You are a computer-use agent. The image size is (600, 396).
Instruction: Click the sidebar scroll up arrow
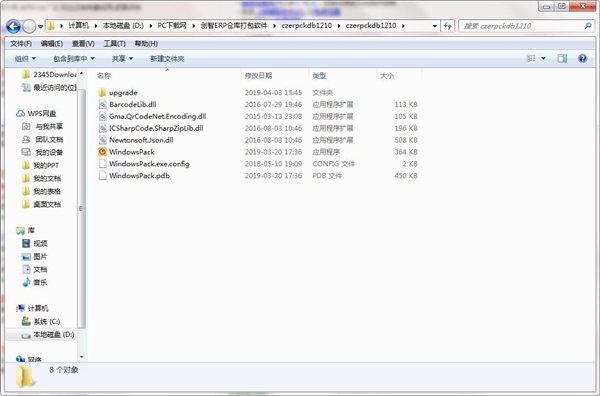(x=82, y=73)
